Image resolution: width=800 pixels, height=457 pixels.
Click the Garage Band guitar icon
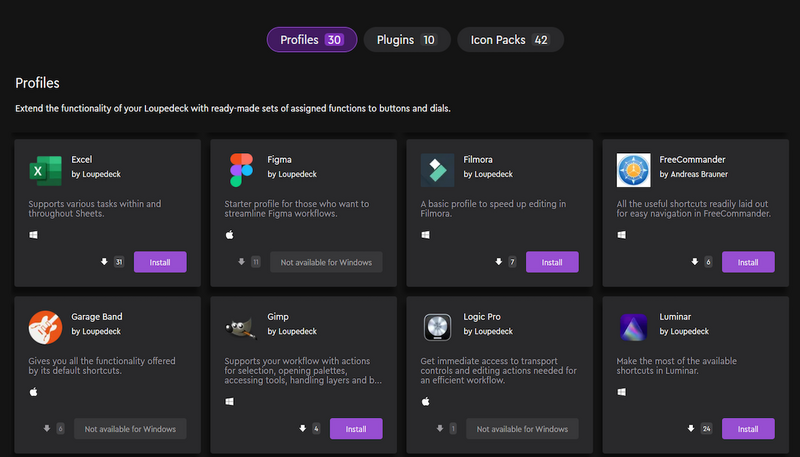tap(45, 327)
